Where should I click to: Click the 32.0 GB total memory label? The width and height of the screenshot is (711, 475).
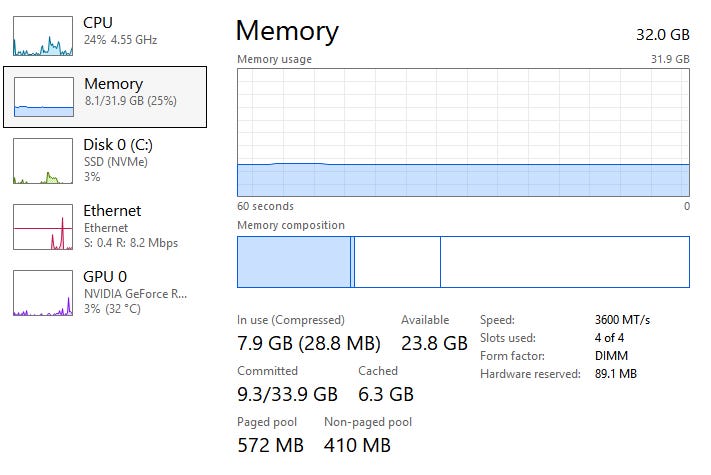pyautogui.click(x=663, y=34)
